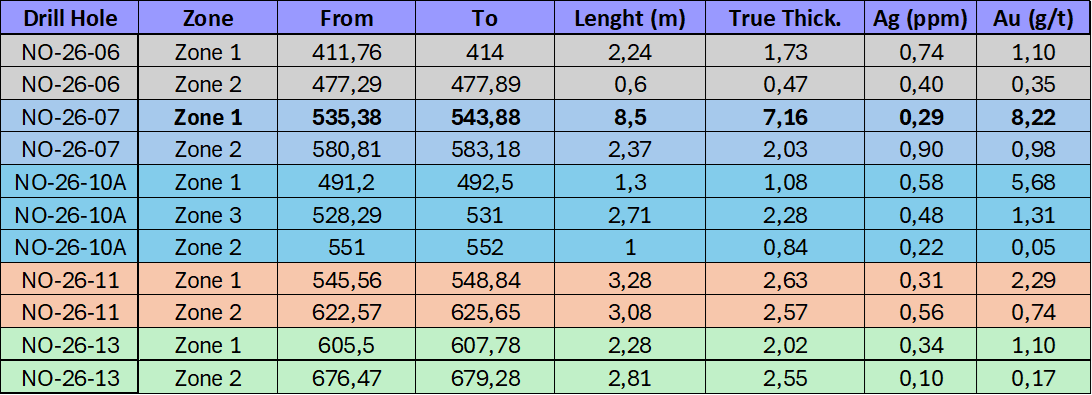Screen dimensions: 1092x395
Task: Click the Zone 3 cell
Action: tap(208, 215)
